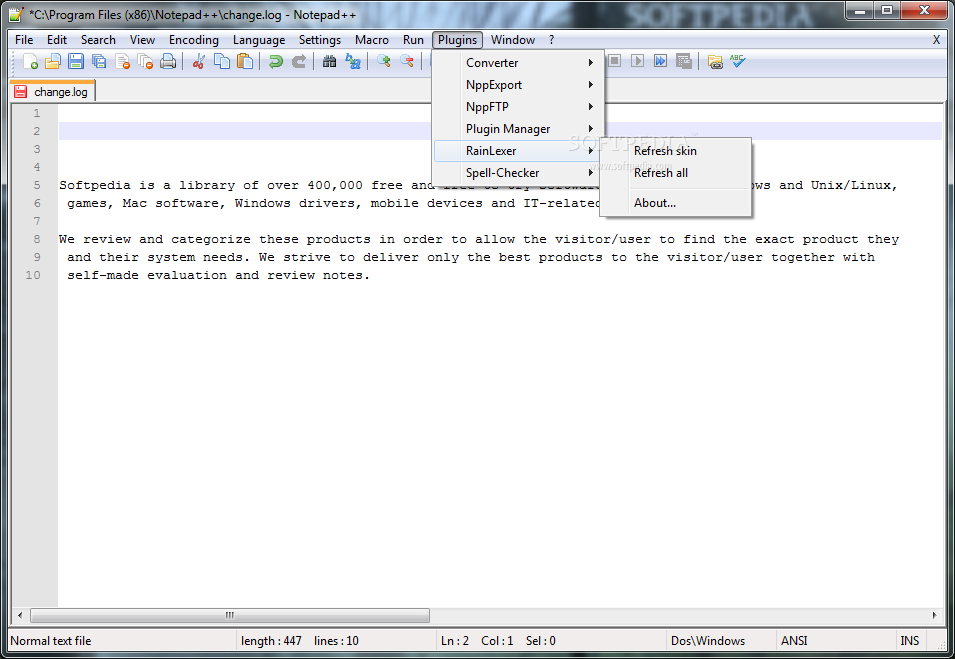
Task: Run macro multiple times icon
Action: point(660,61)
